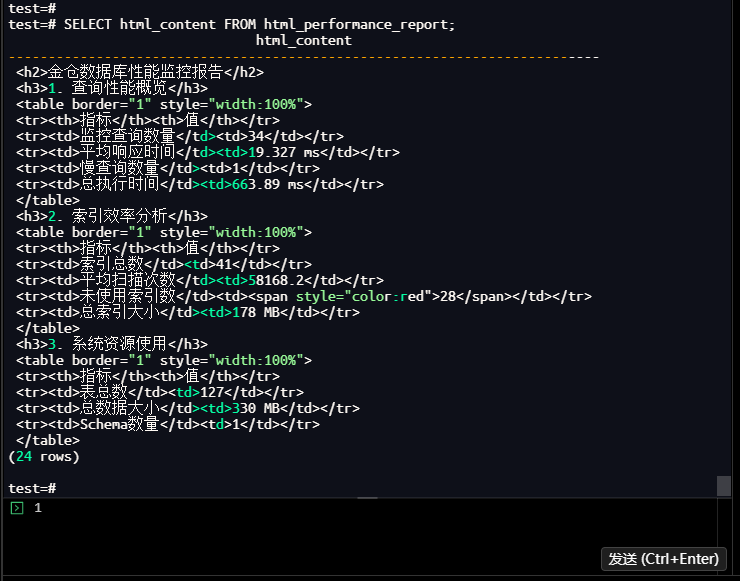
Task: Click the terminal output scrollbar thumb
Action: [x=724, y=486]
